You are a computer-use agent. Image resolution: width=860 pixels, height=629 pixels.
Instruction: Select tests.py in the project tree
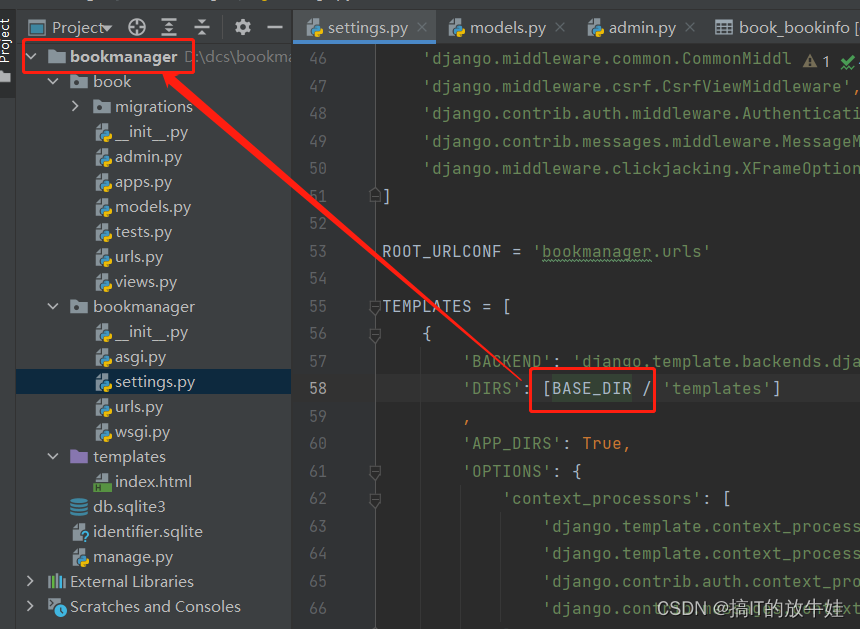pos(143,232)
